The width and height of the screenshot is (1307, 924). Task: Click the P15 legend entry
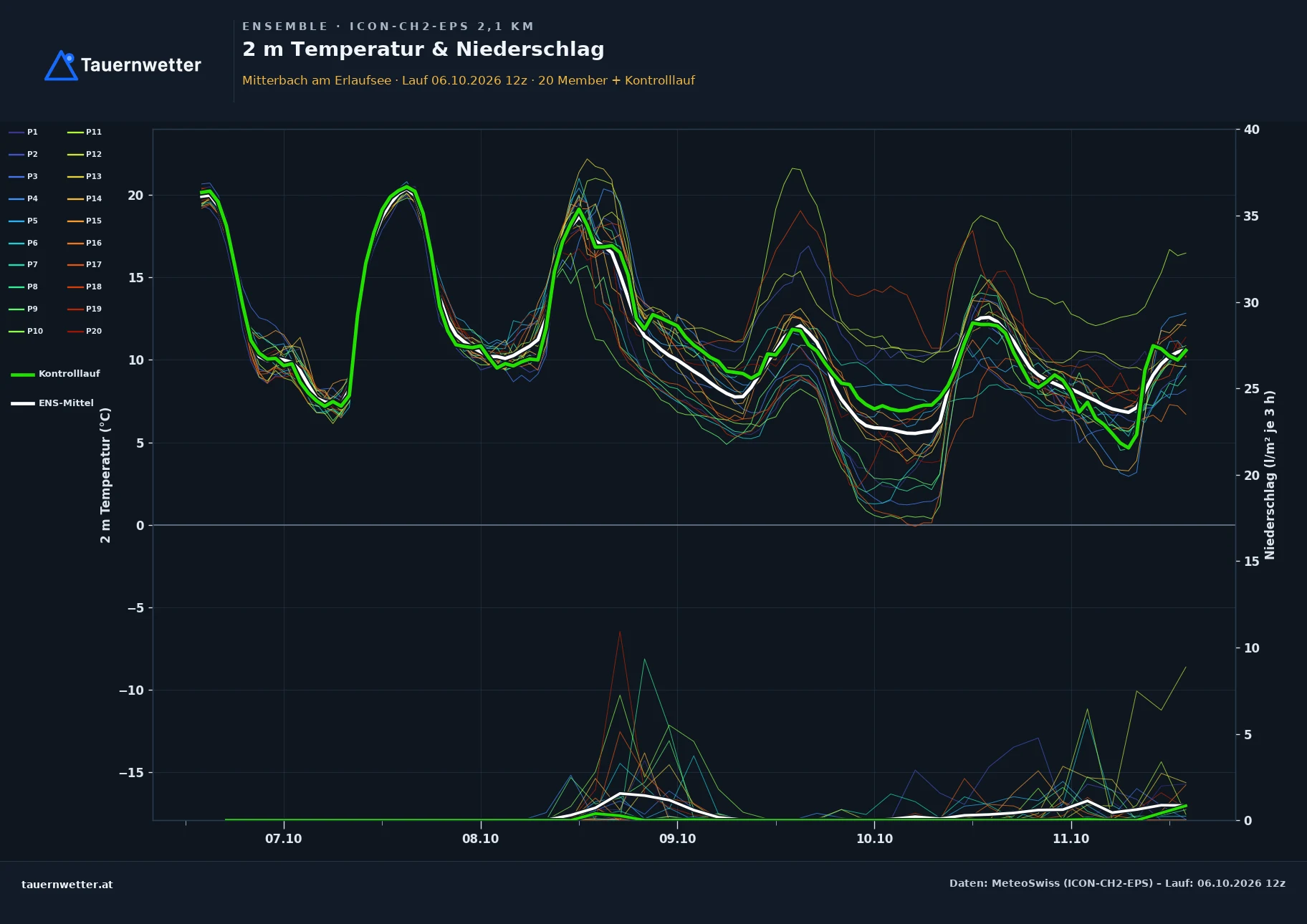(85, 221)
